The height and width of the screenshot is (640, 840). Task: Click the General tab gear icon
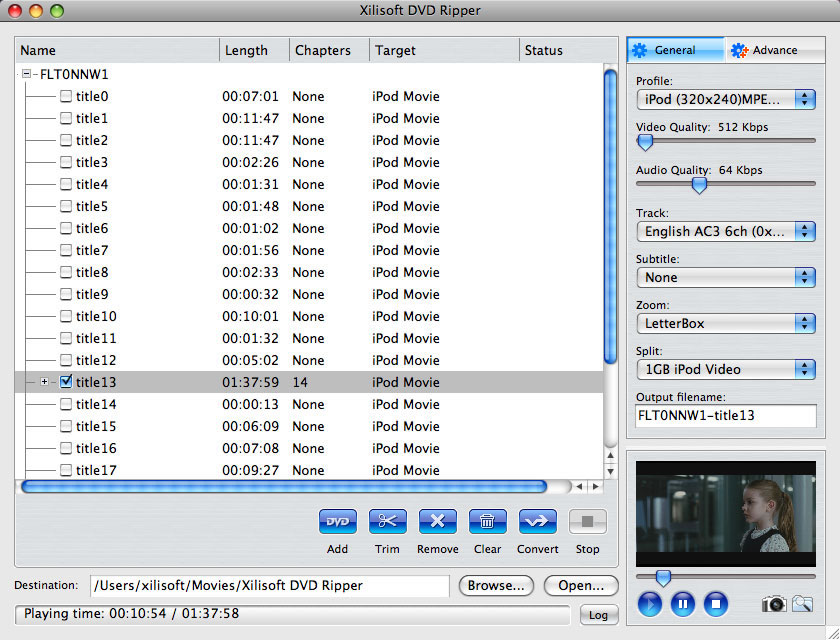click(640, 50)
